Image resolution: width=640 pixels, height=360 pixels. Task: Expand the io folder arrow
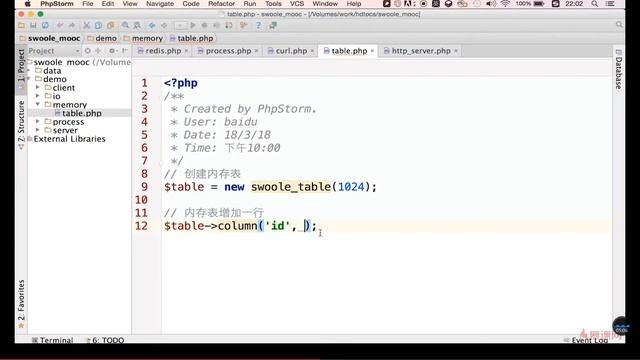click(x=38, y=96)
